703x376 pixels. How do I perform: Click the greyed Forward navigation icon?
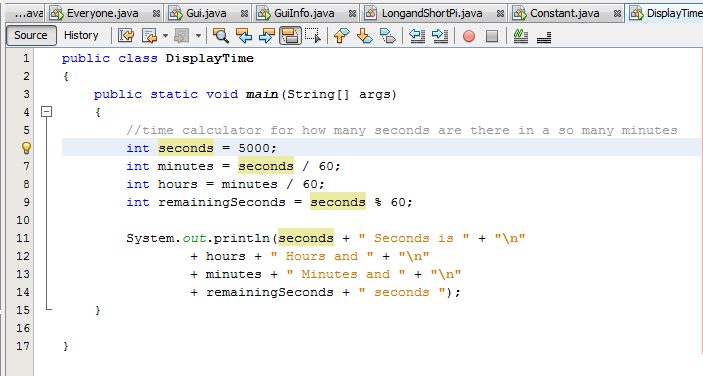(182, 35)
